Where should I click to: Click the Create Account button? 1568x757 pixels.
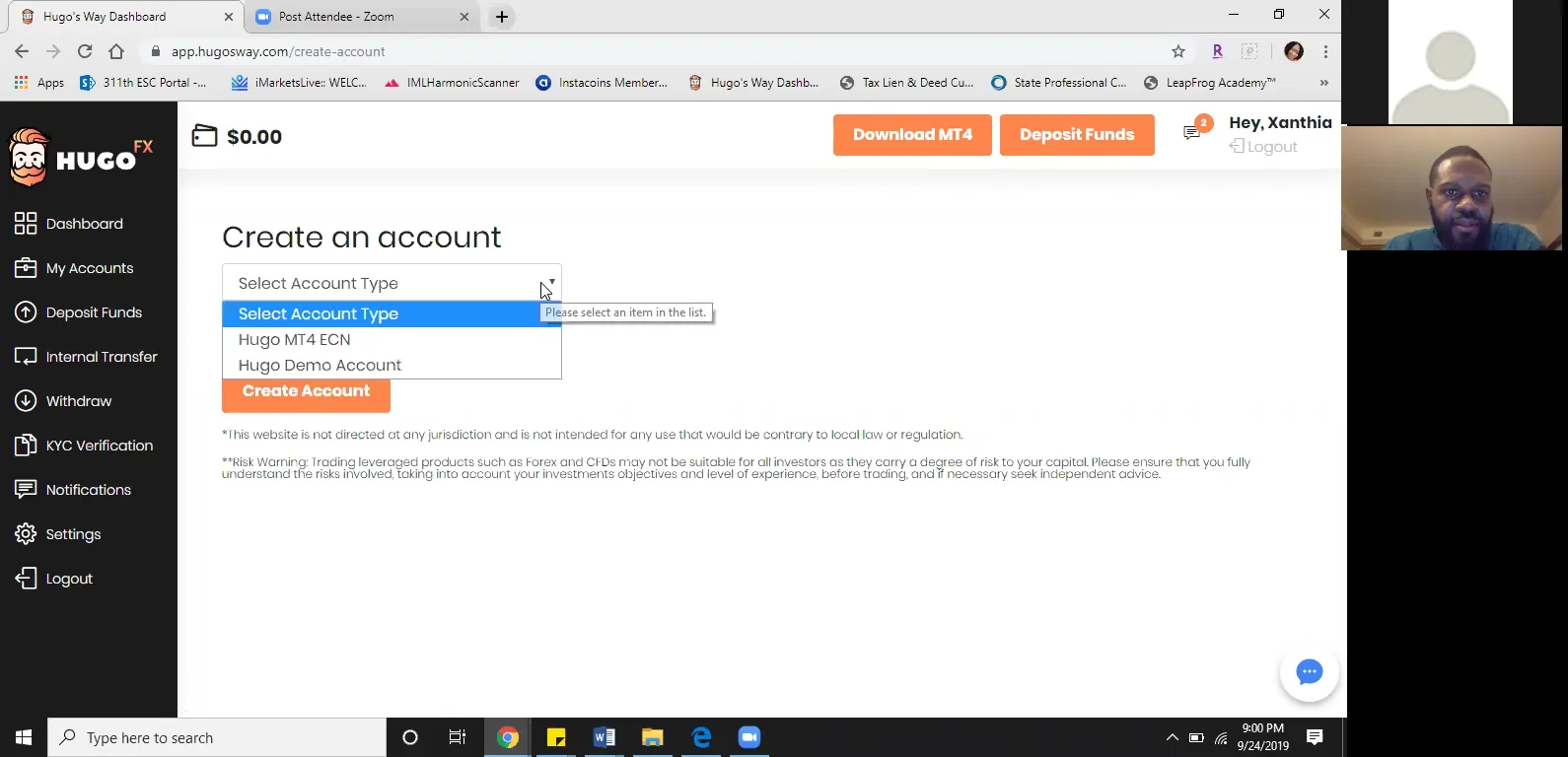pyautogui.click(x=306, y=392)
